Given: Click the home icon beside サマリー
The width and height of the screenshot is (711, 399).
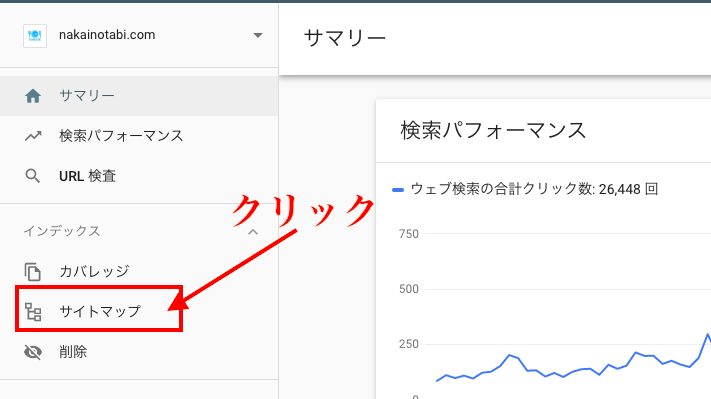Looking at the screenshot, I should pyautogui.click(x=33, y=96).
